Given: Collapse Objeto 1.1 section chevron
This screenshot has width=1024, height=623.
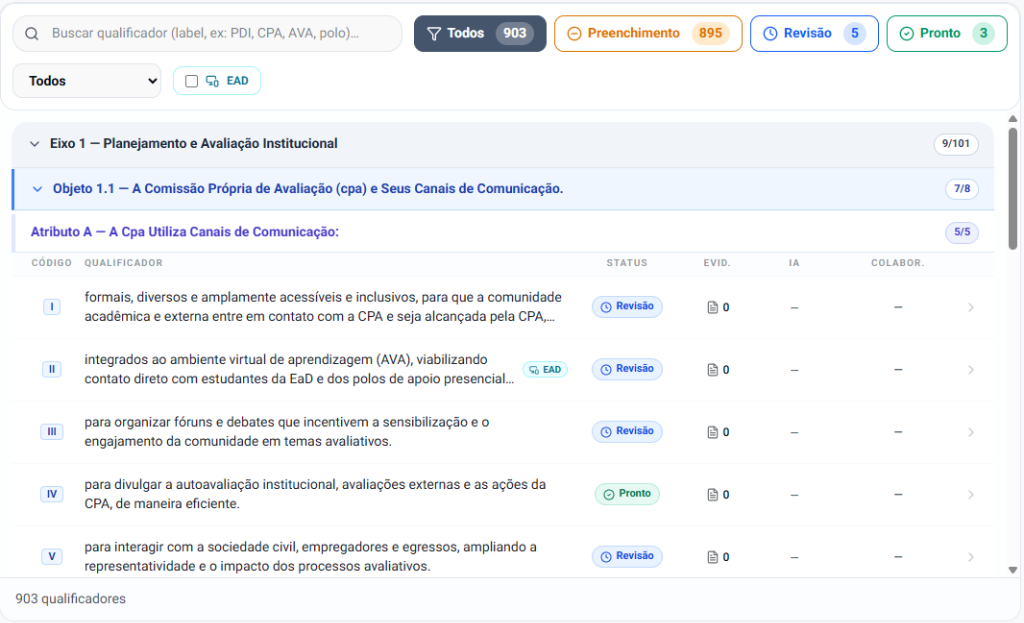Looking at the screenshot, I should [37, 189].
